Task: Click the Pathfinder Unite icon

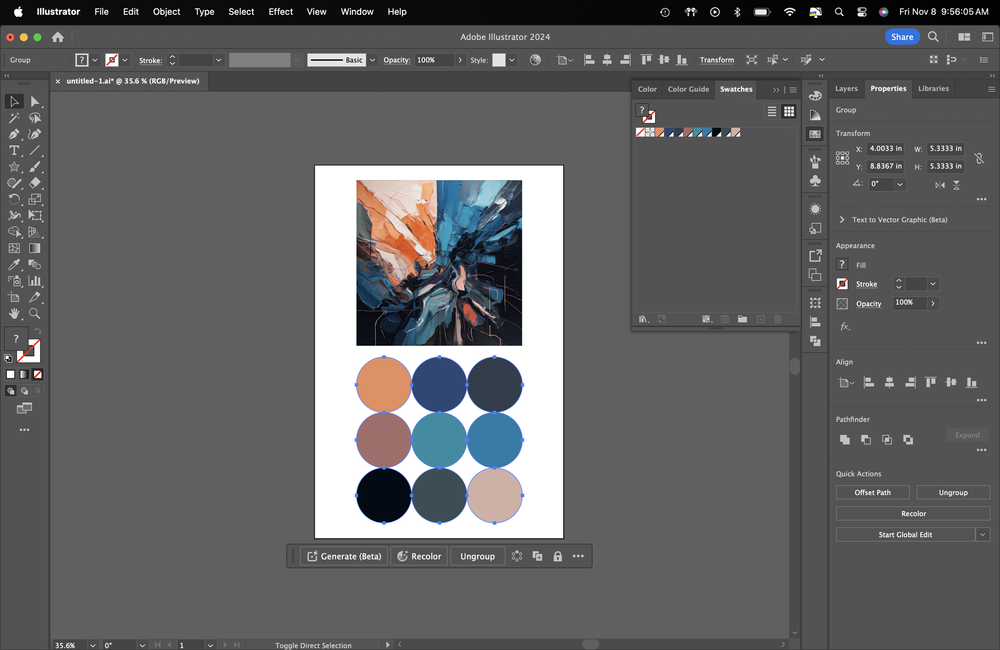Action: pos(845,439)
